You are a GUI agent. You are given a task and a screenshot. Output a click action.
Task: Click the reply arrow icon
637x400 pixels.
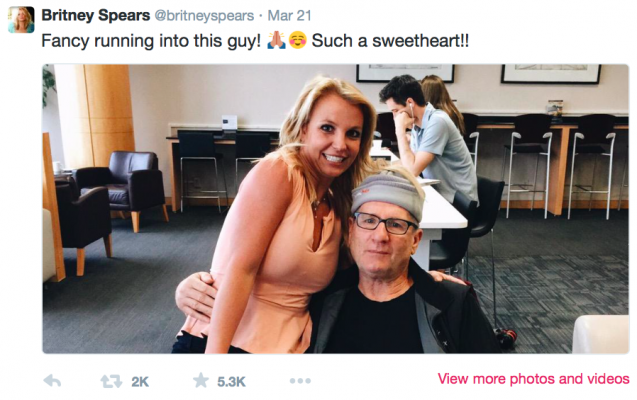(53, 381)
